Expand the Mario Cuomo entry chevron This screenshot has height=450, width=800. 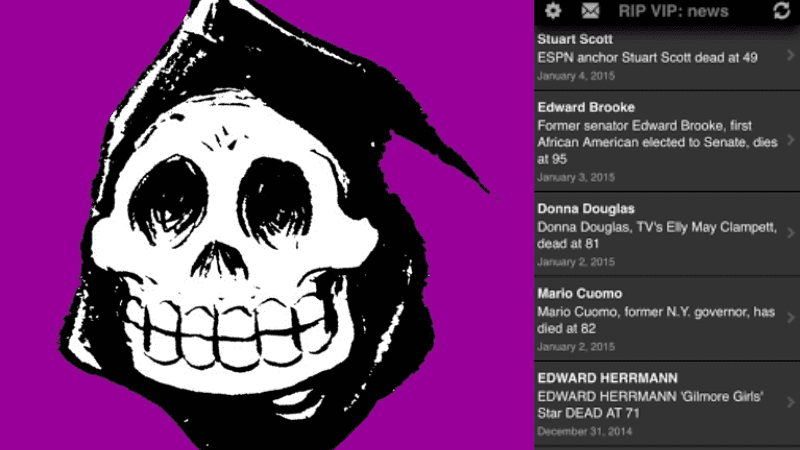[x=790, y=318]
